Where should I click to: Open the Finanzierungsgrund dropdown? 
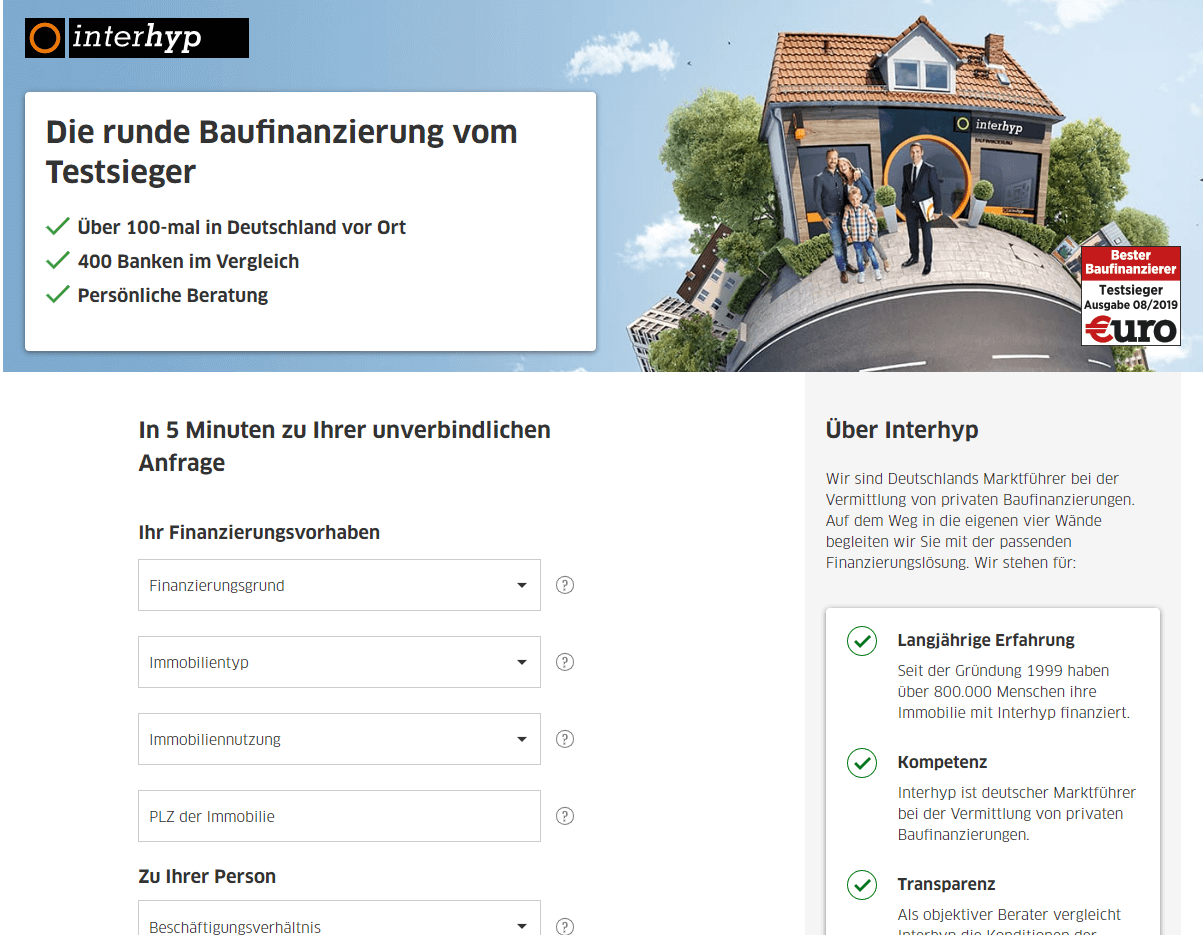(x=339, y=585)
